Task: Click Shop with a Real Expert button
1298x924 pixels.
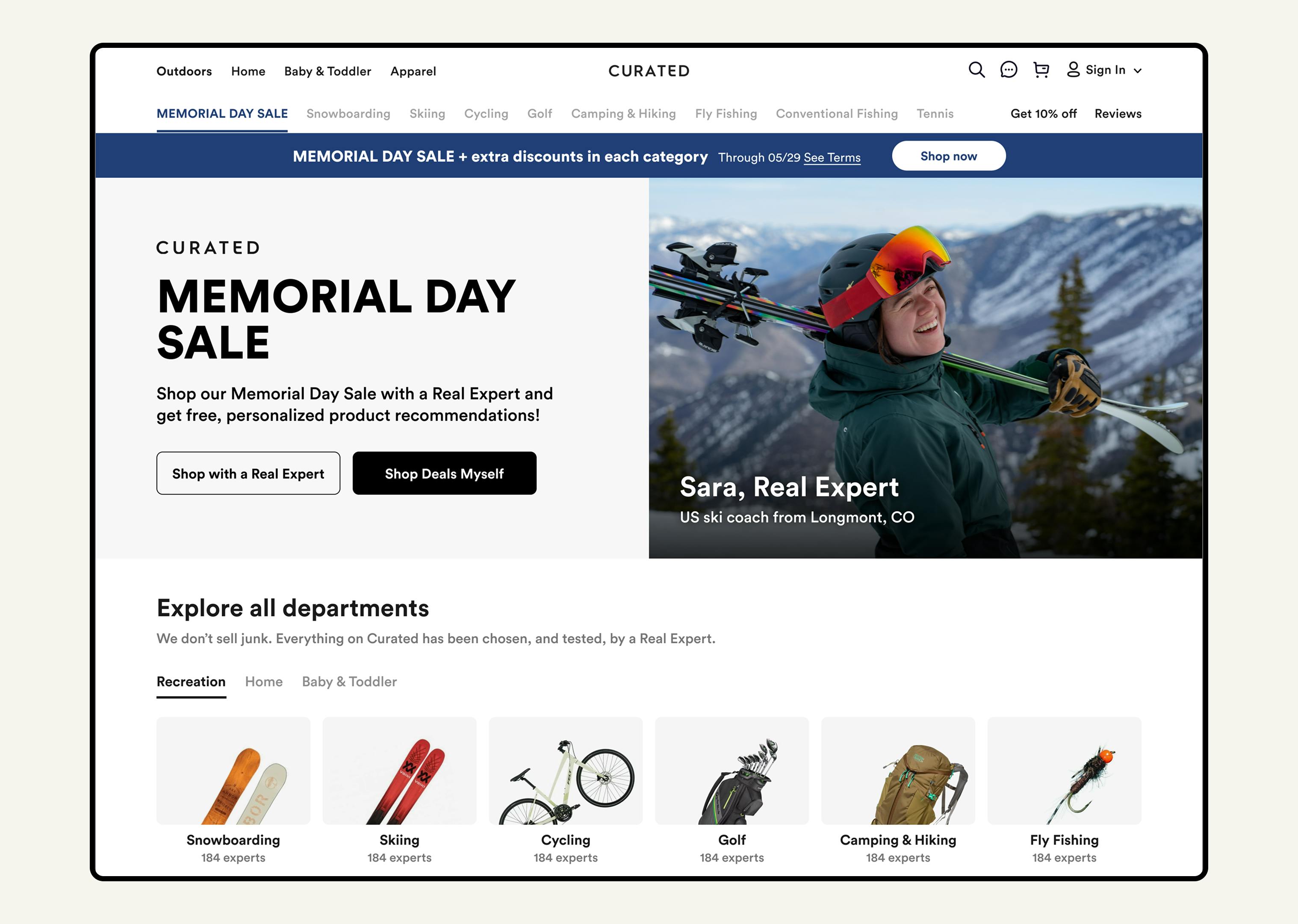Action: [x=248, y=474]
